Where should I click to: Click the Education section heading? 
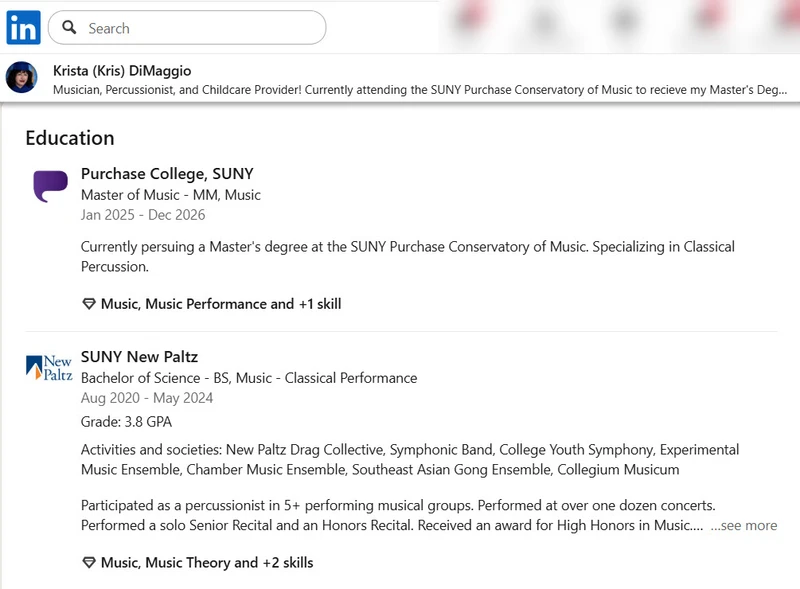click(x=70, y=138)
